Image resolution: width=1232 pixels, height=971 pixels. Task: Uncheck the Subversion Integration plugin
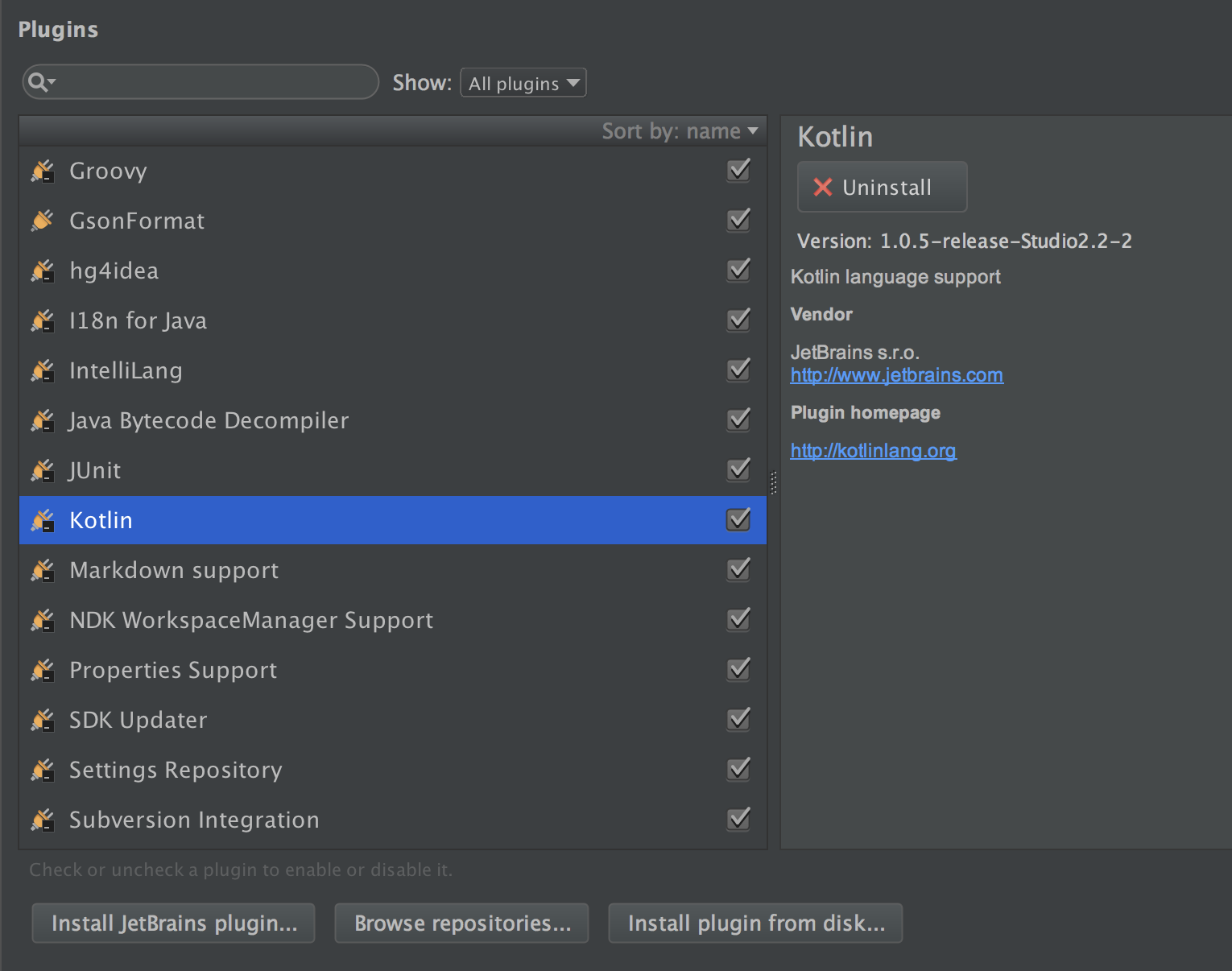click(738, 819)
